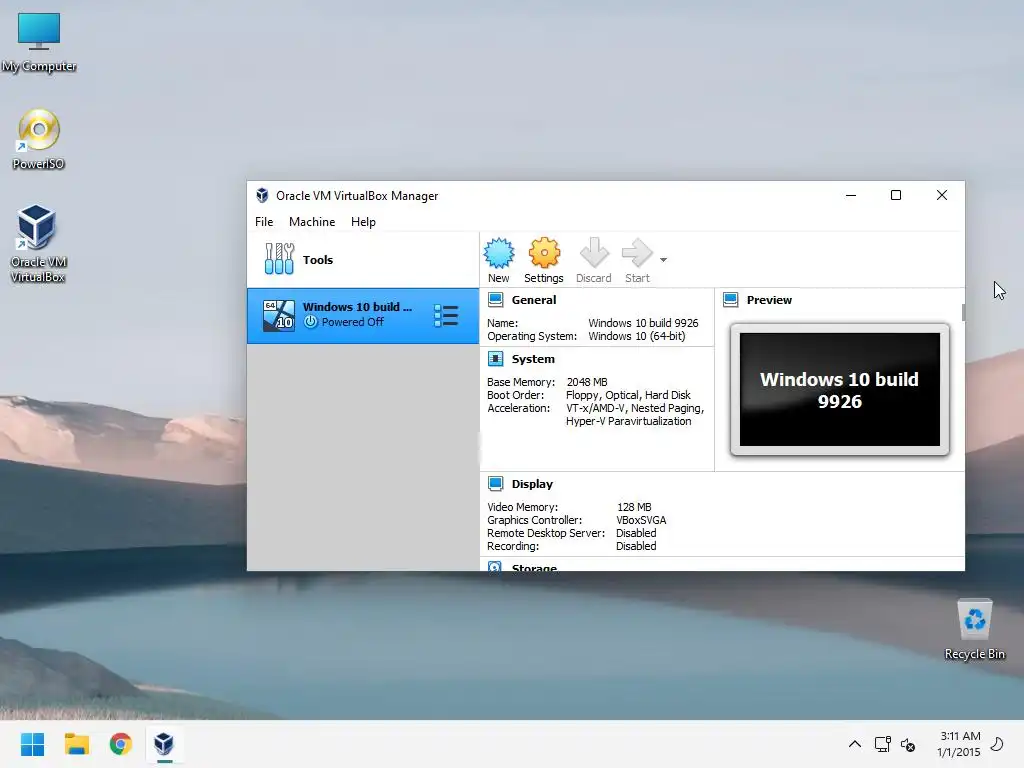
Task: Click the focus assist moon icon
Action: 997,744
